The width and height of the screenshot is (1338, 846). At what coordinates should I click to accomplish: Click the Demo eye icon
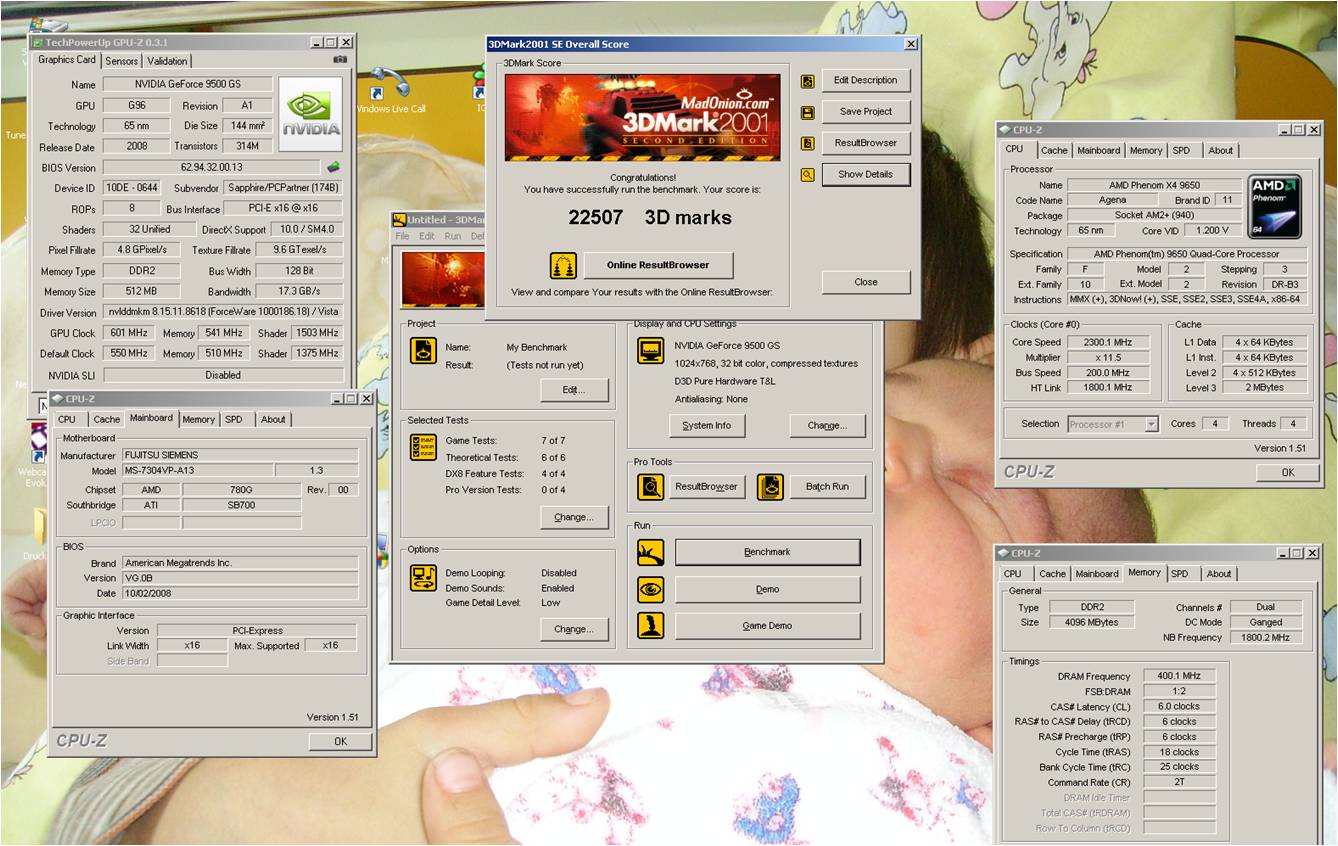[651, 589]
